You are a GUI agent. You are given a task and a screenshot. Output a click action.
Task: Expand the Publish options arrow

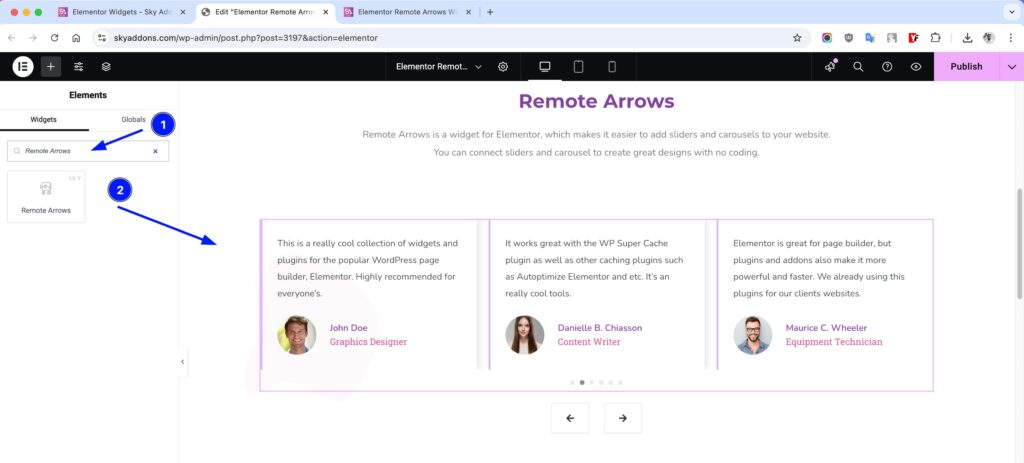coord(1012,67)
